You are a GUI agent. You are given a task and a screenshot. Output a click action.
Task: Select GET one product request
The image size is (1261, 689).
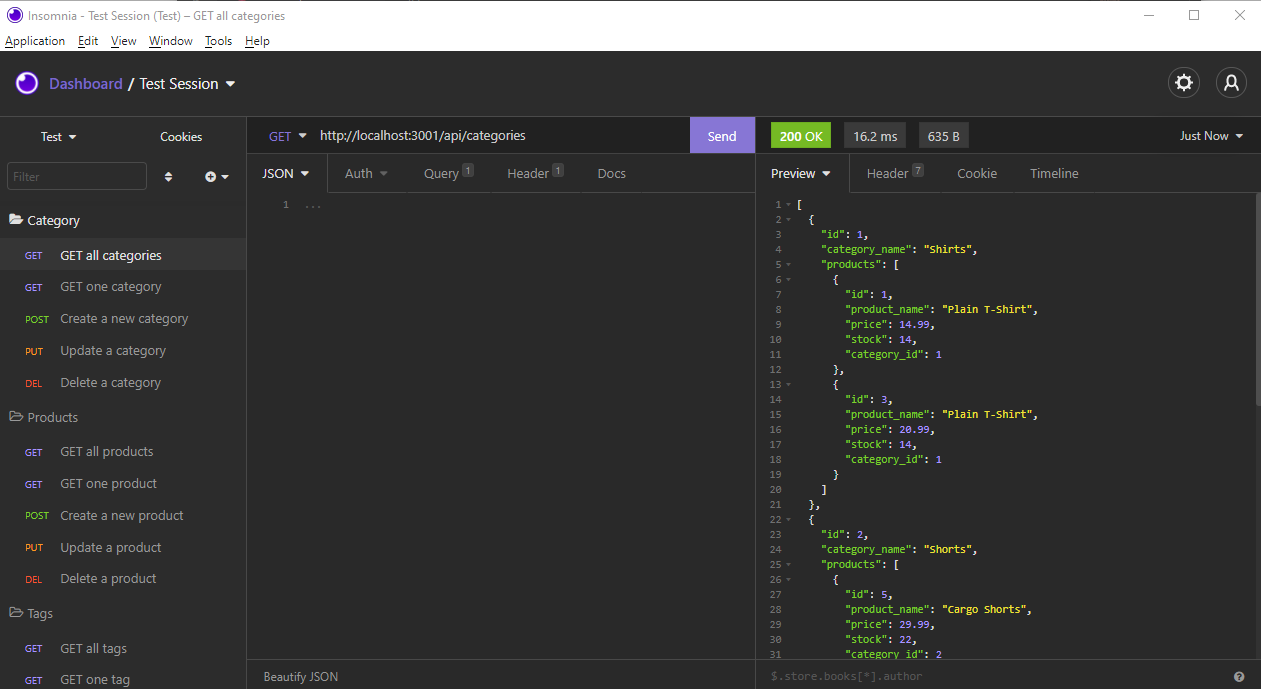pyautogui.click(x=123, y=484)
